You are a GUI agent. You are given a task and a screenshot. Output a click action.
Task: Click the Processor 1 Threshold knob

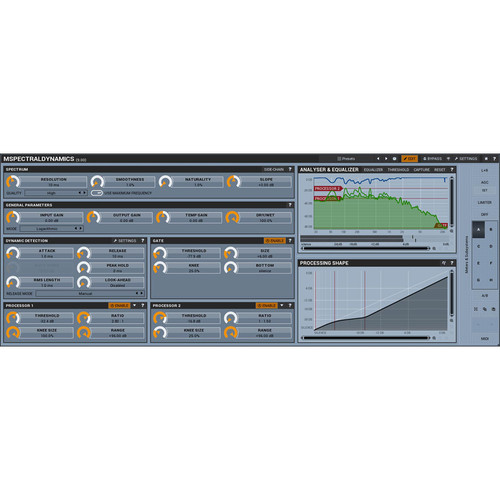[13, 318]
